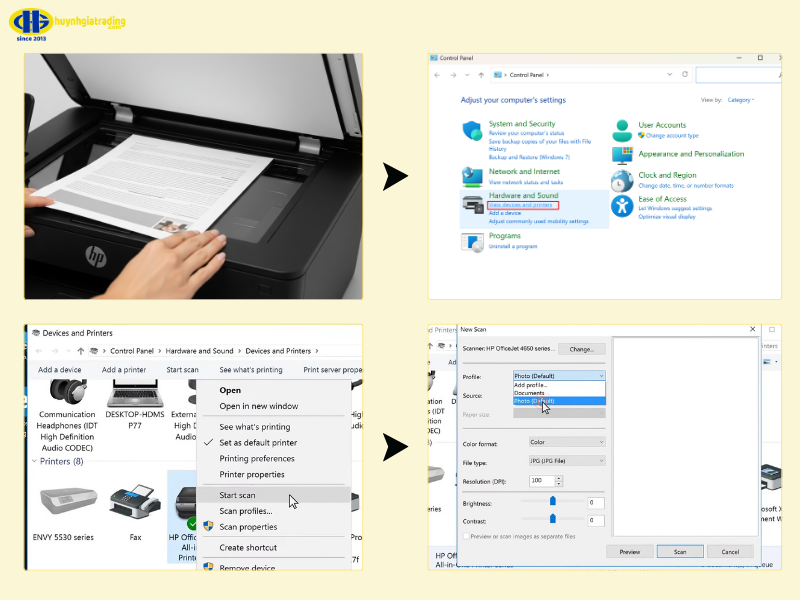Screen dimensions: 800x600
Task: Click the System and Security shield icon
Action: 472,131
